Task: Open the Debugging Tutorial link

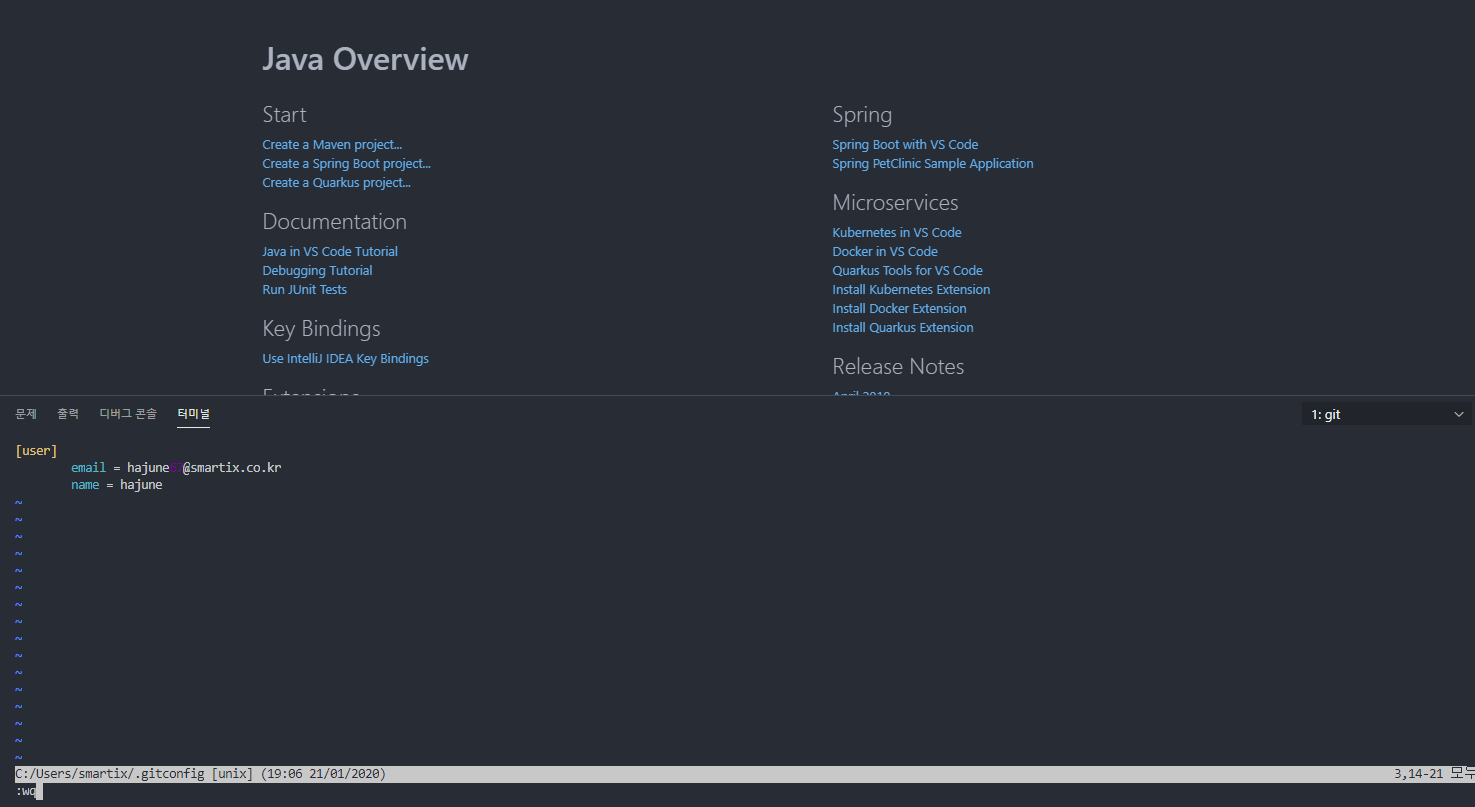Action: pyautogui.click(x=317, y=271)
